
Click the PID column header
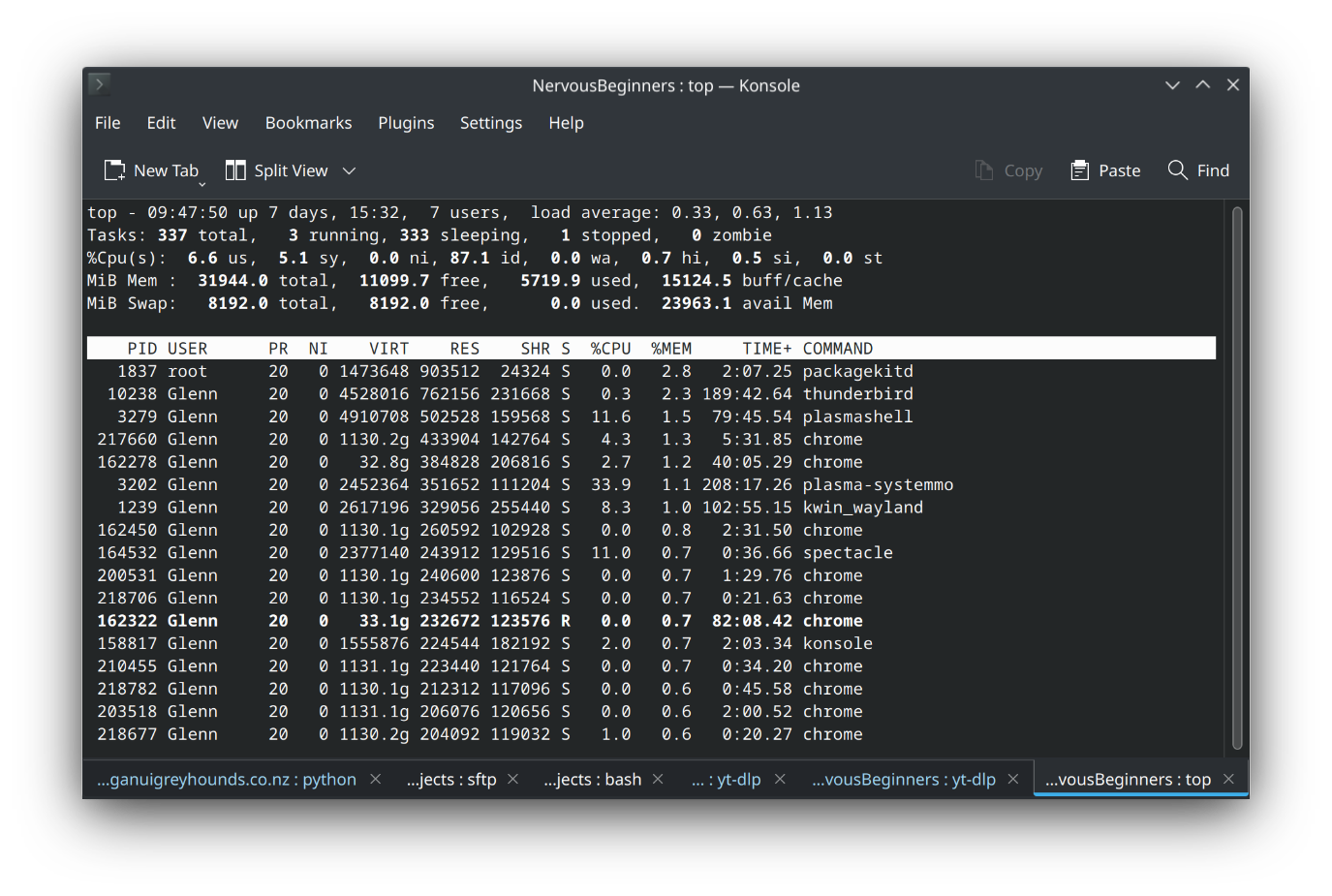point(141,349)
